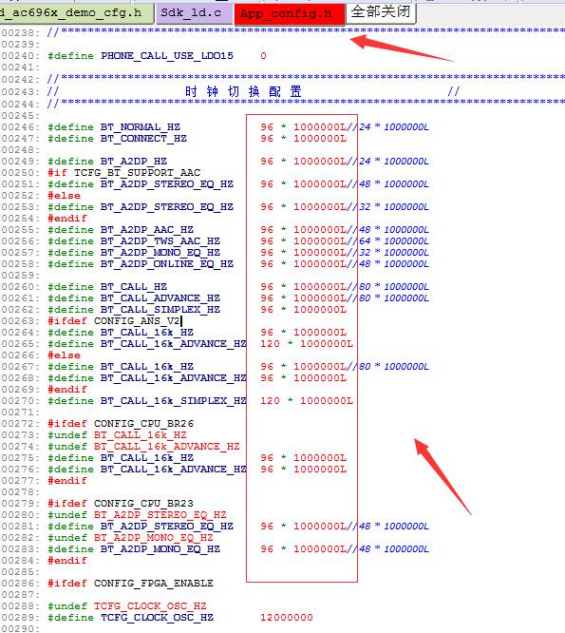Click BT_A2DP_AAC_HZ macro name
Viewport: 565px width, 633px height.
[x=147, y=230]
